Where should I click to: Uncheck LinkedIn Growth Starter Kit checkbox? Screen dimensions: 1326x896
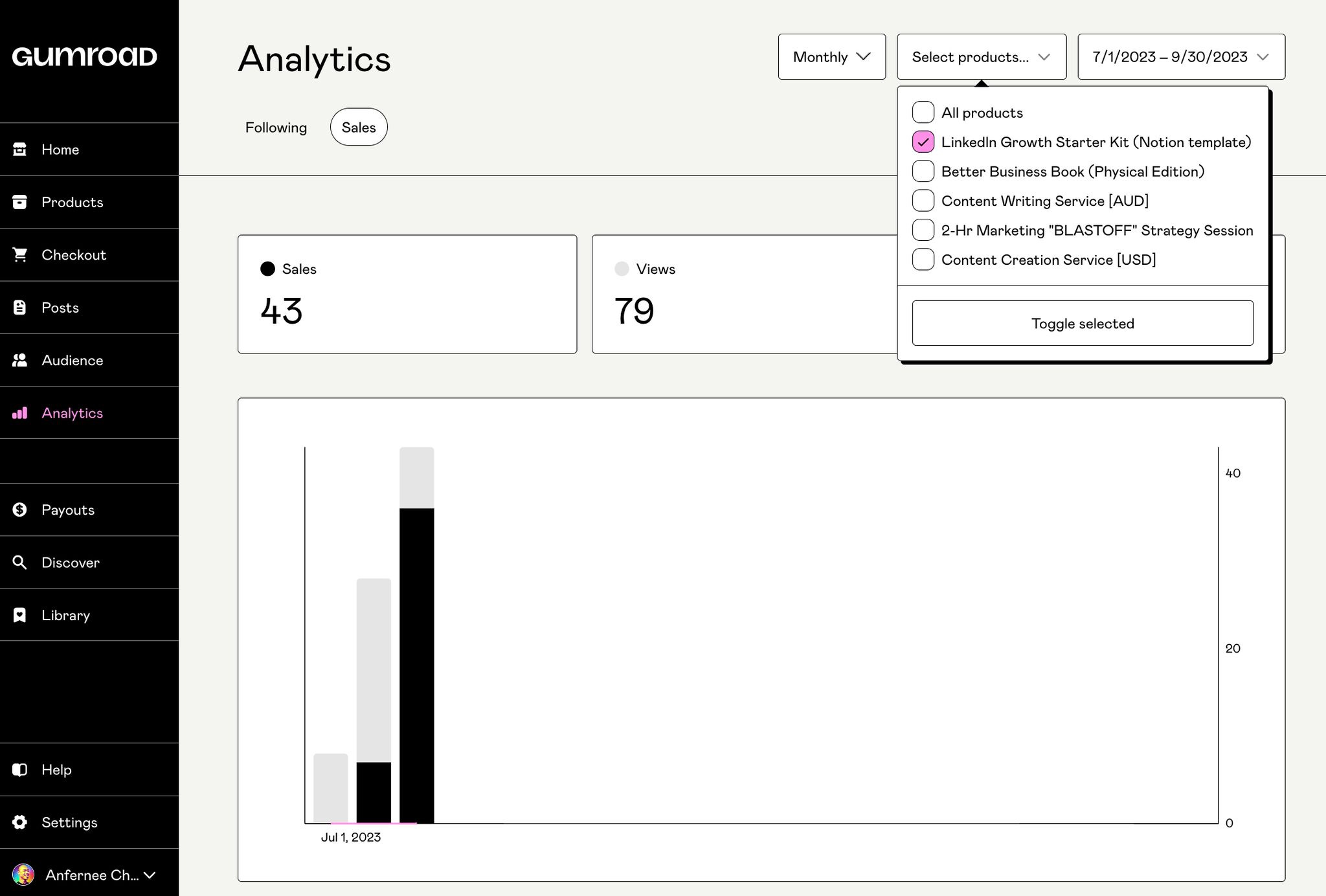point(923,142)
